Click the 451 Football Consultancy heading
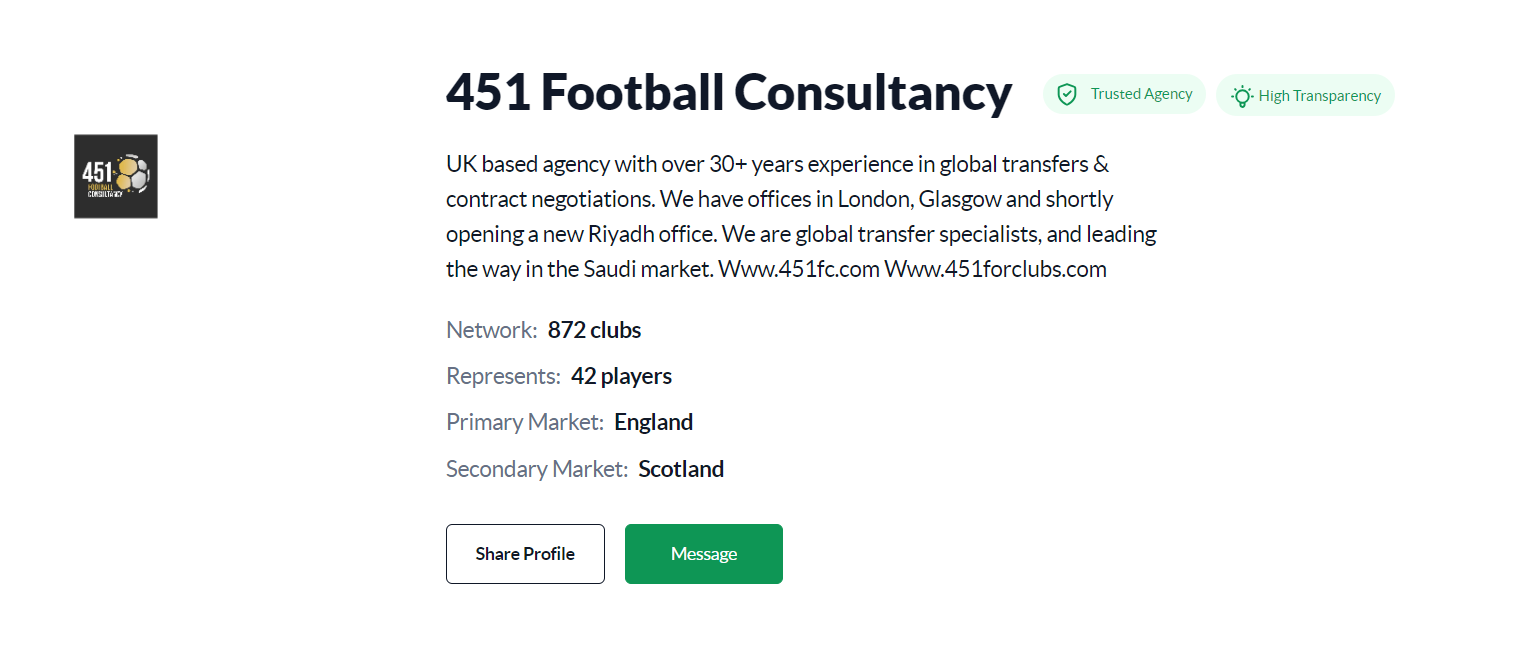1532x667 pixels. (x=729, y=92)
